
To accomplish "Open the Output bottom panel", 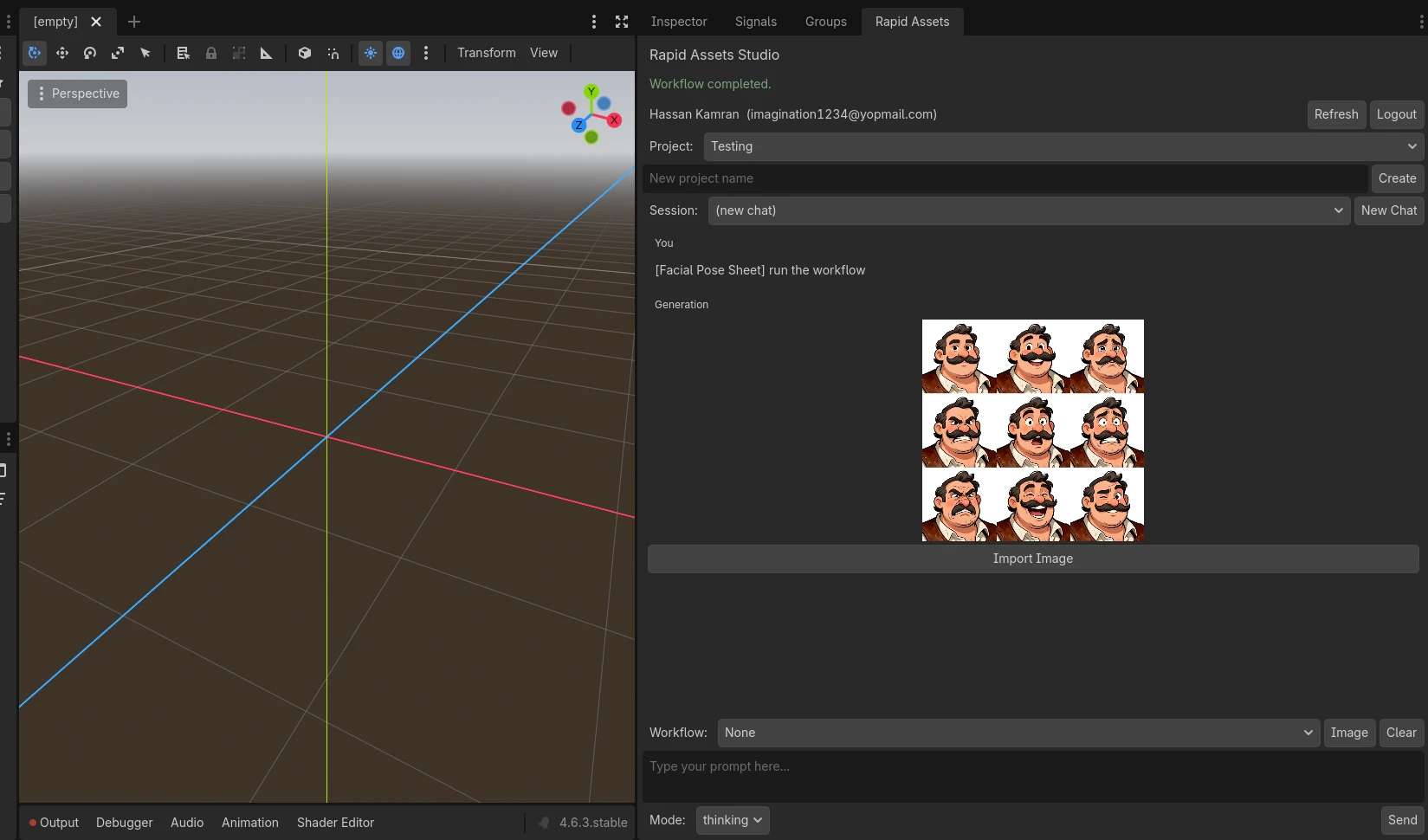I will [54, 823].
